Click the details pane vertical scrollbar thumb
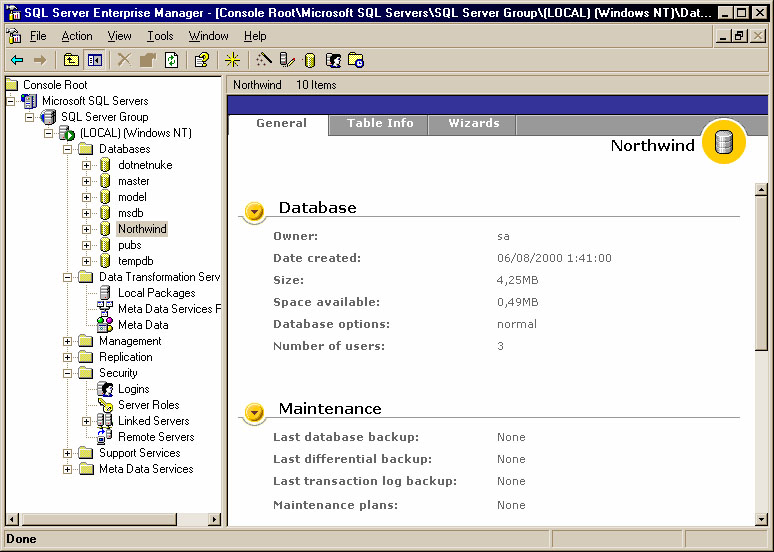This screenshot has height=552, width=774. click(x=761, y=273)
